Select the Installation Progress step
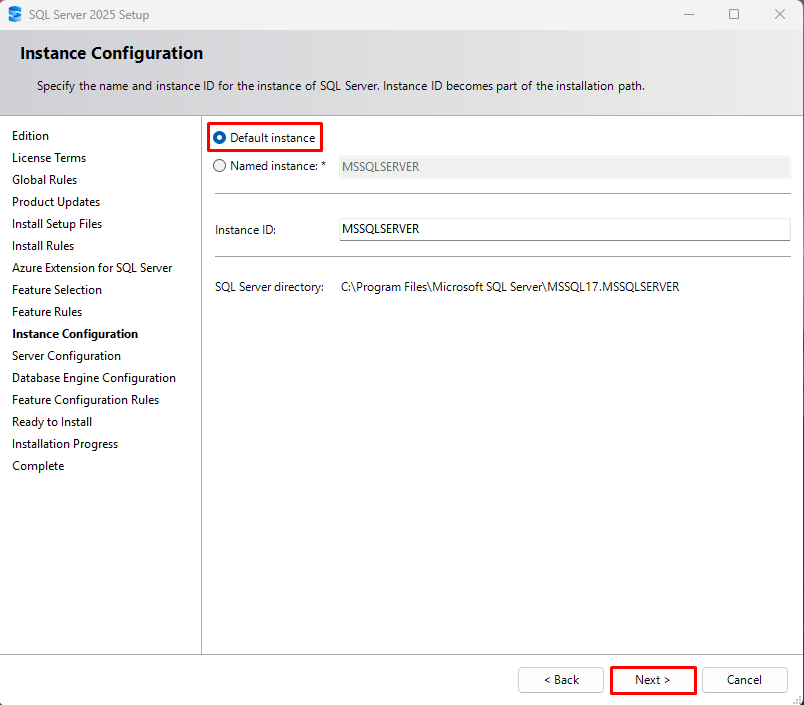The height and width of the screenshot is (705, 804). [65, 445]
